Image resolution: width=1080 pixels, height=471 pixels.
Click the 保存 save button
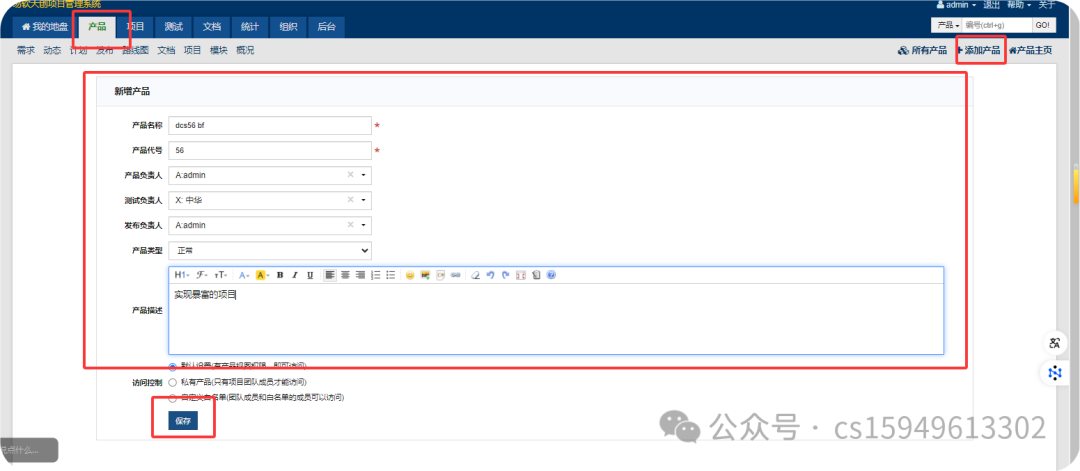point(183,421)
